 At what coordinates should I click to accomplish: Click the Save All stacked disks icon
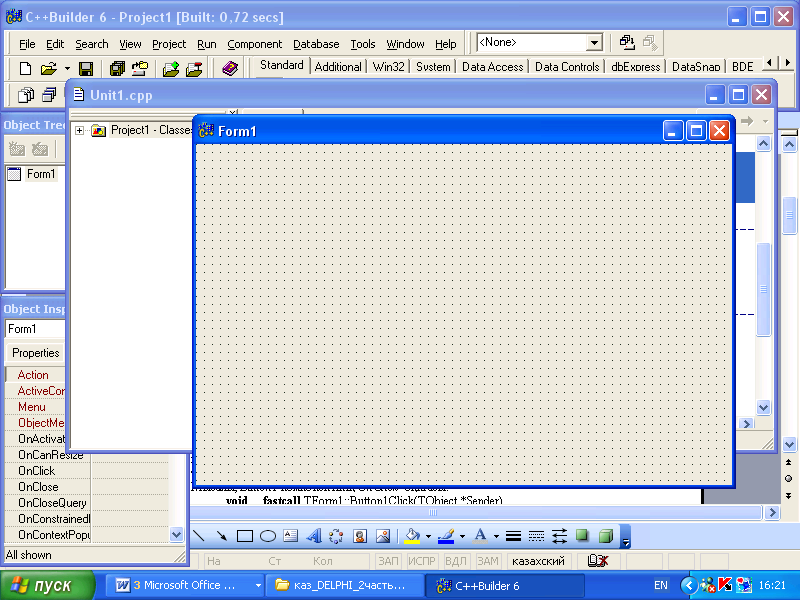pyautogui.click(x=117, y=68)
